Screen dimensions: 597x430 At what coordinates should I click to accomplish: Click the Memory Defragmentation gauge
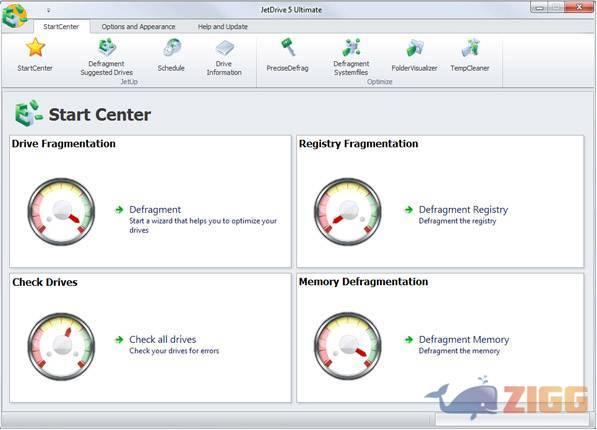tap(348, 346)
